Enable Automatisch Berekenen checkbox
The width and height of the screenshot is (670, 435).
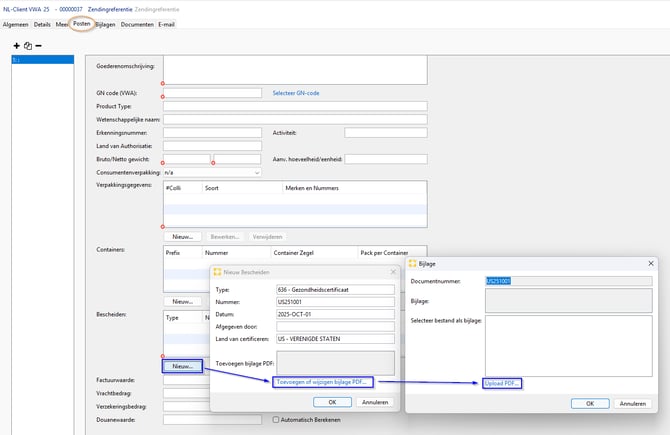277,420
